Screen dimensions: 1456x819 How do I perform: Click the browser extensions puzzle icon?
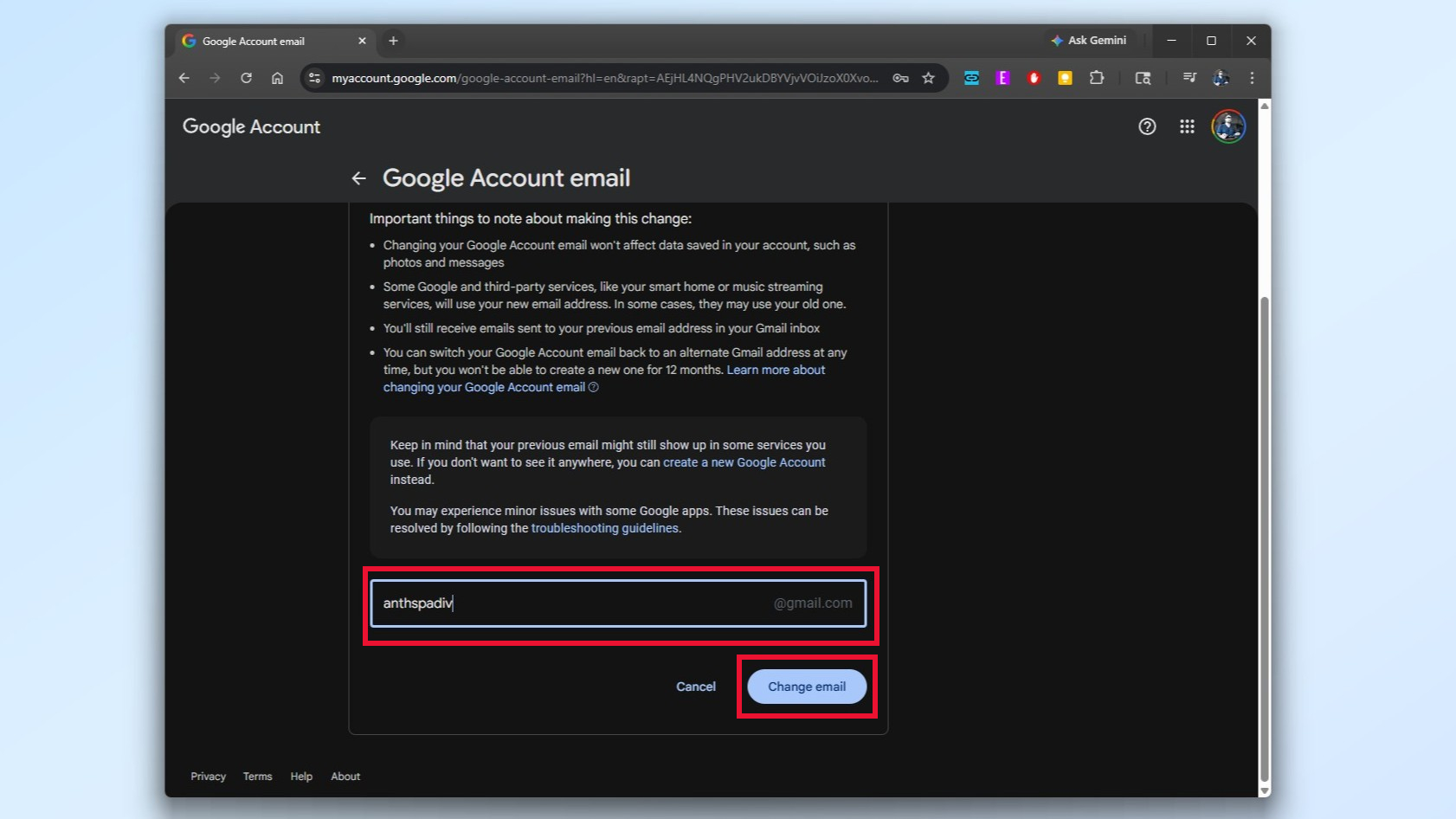coord(1097,78)
